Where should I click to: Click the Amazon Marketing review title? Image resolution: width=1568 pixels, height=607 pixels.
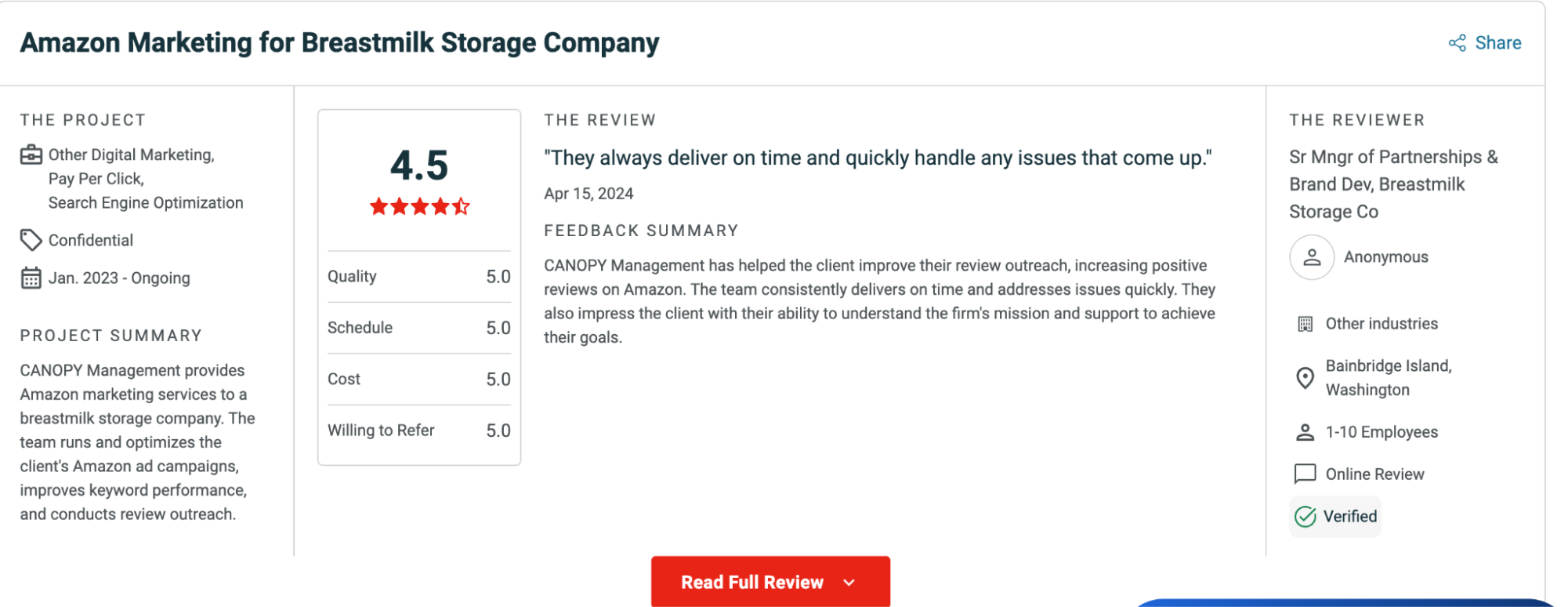click(x=339, y=43)
